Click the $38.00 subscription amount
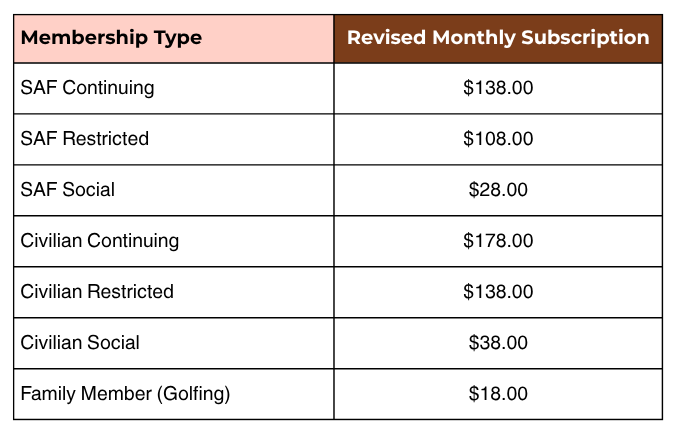Viewport: 675px width, 434px height. pyautogui.click(x=498, y=342)
